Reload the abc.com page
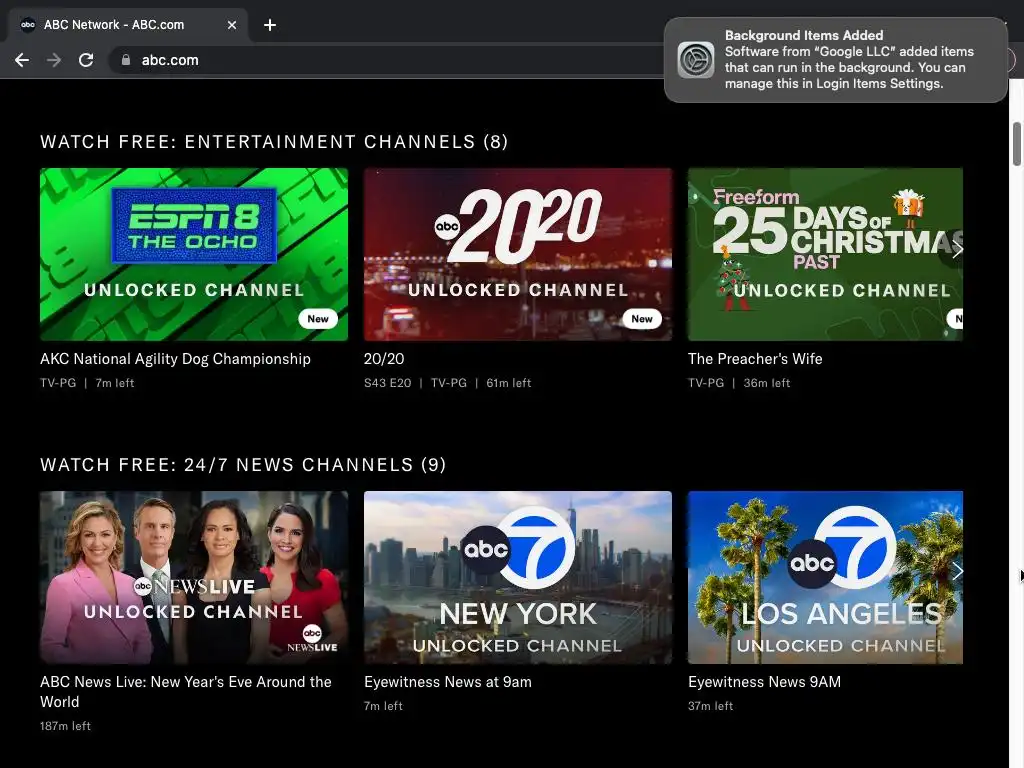The image size is (1024, 768). tap(86, 60)
